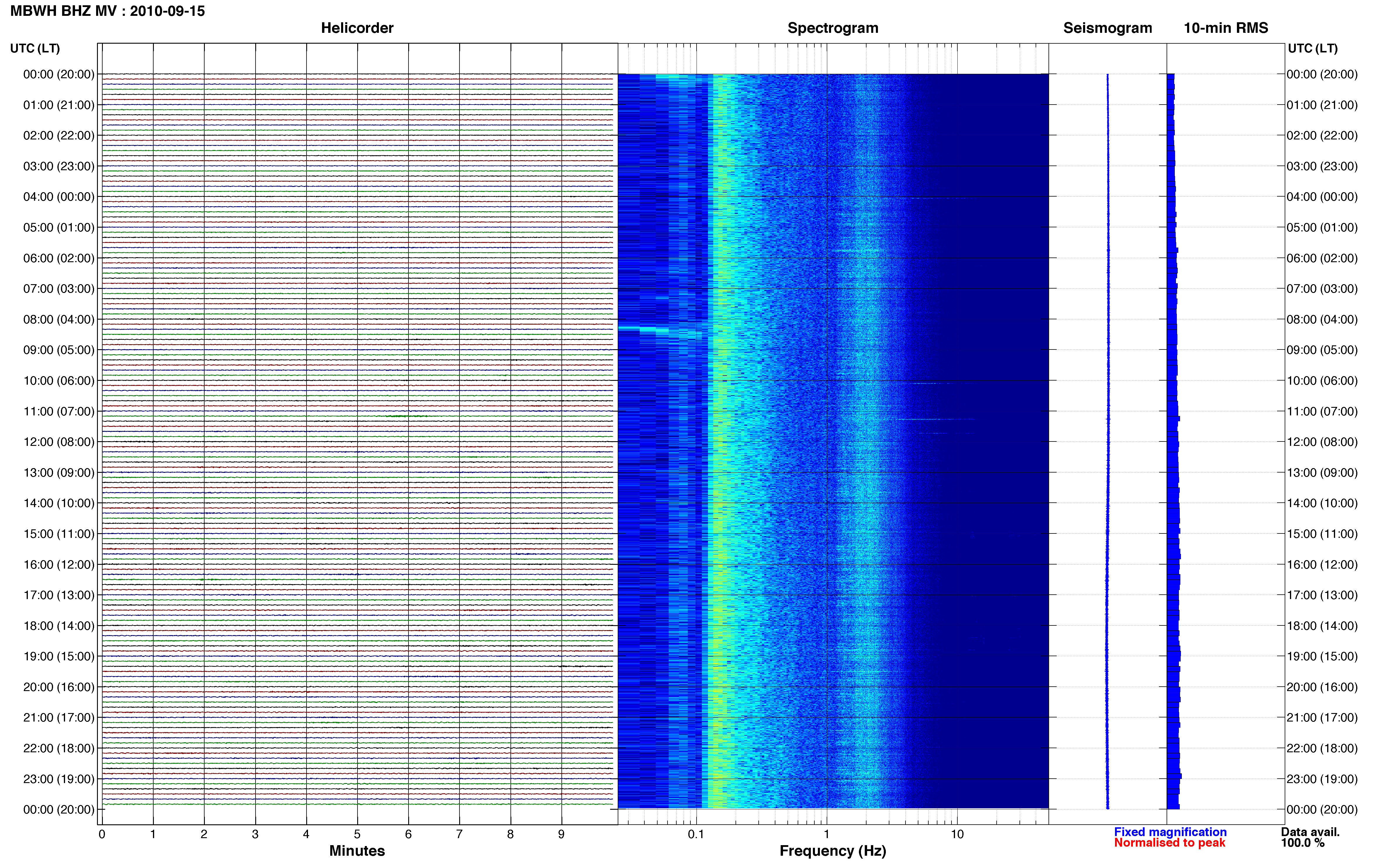This screenshot has height=868, width=1389.
Task: Click "06:00 (02:00)" on the helicorder time axis
Action: pos(59,258)
